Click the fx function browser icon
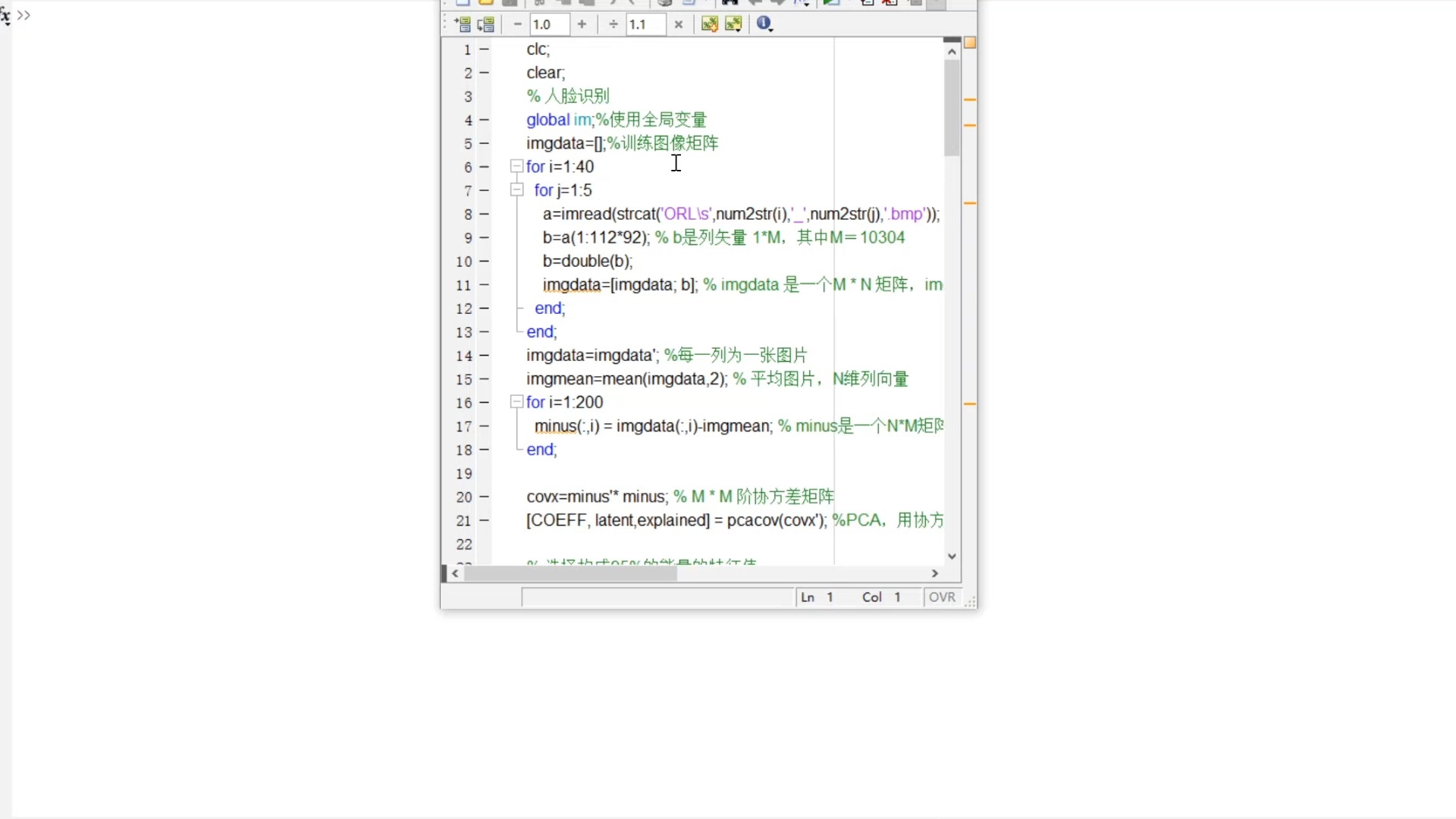This screenshot has height=819, width=1456. pyautogui.click(x=5, y=15)
